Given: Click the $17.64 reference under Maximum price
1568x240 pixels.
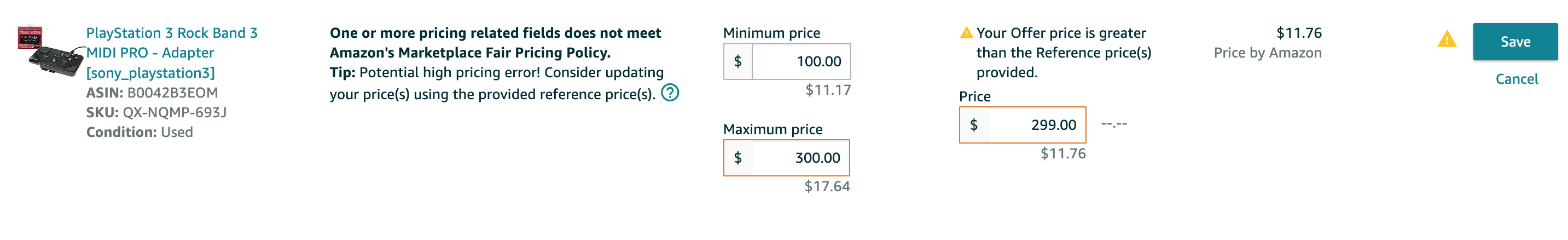Looking at the screenshot, I should pos(827,186).
